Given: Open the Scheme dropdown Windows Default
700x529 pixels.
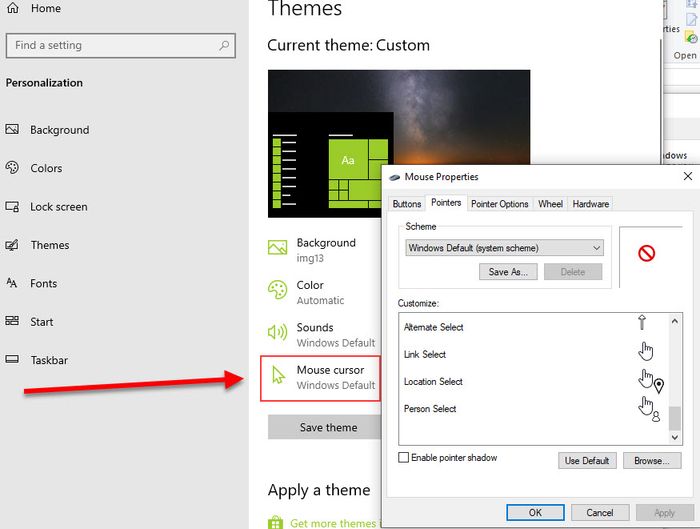Looking at the screenshot, I should pyautogui.click(x=504, y=248).
